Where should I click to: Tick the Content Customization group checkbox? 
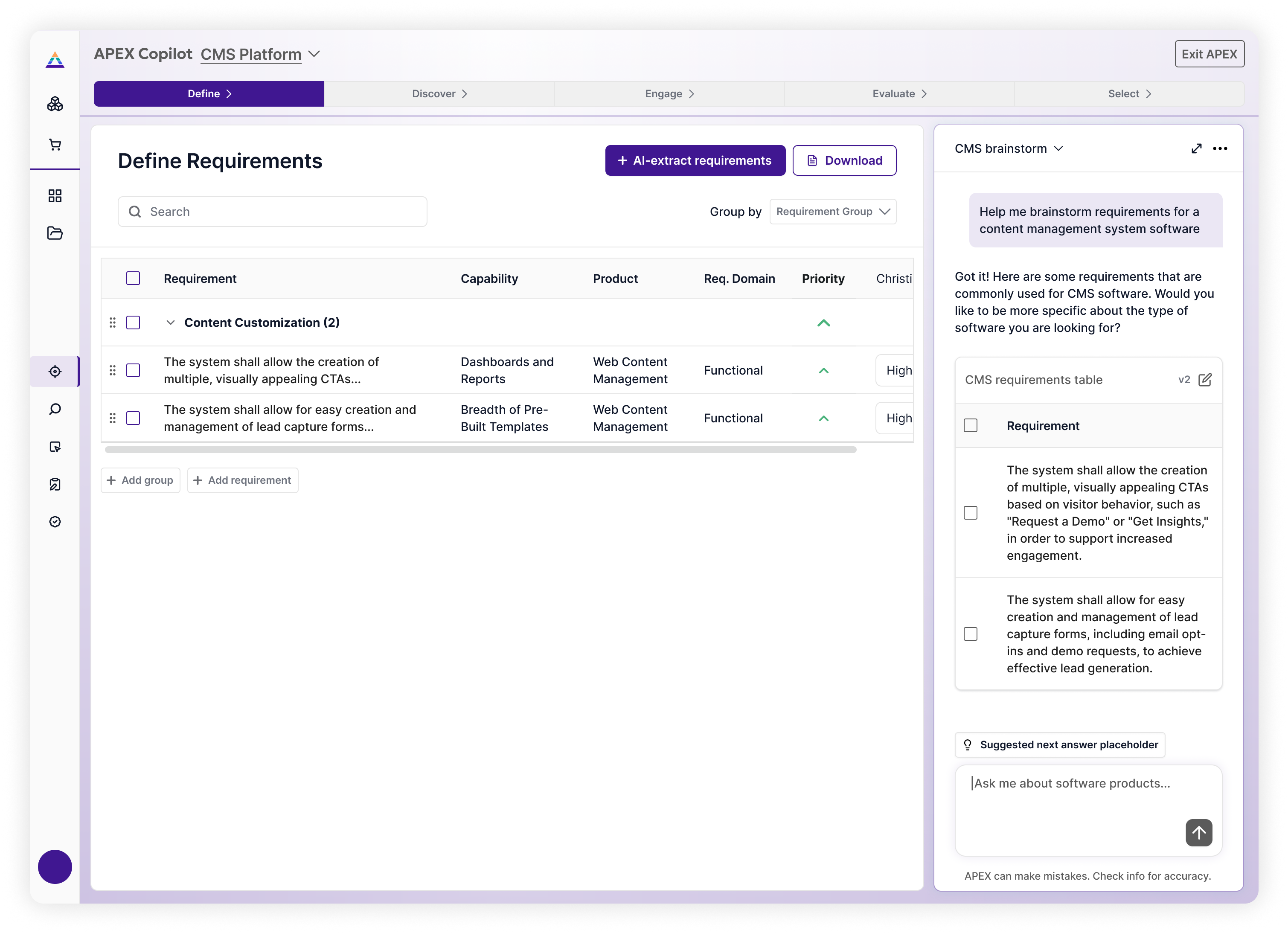(133, 323)
